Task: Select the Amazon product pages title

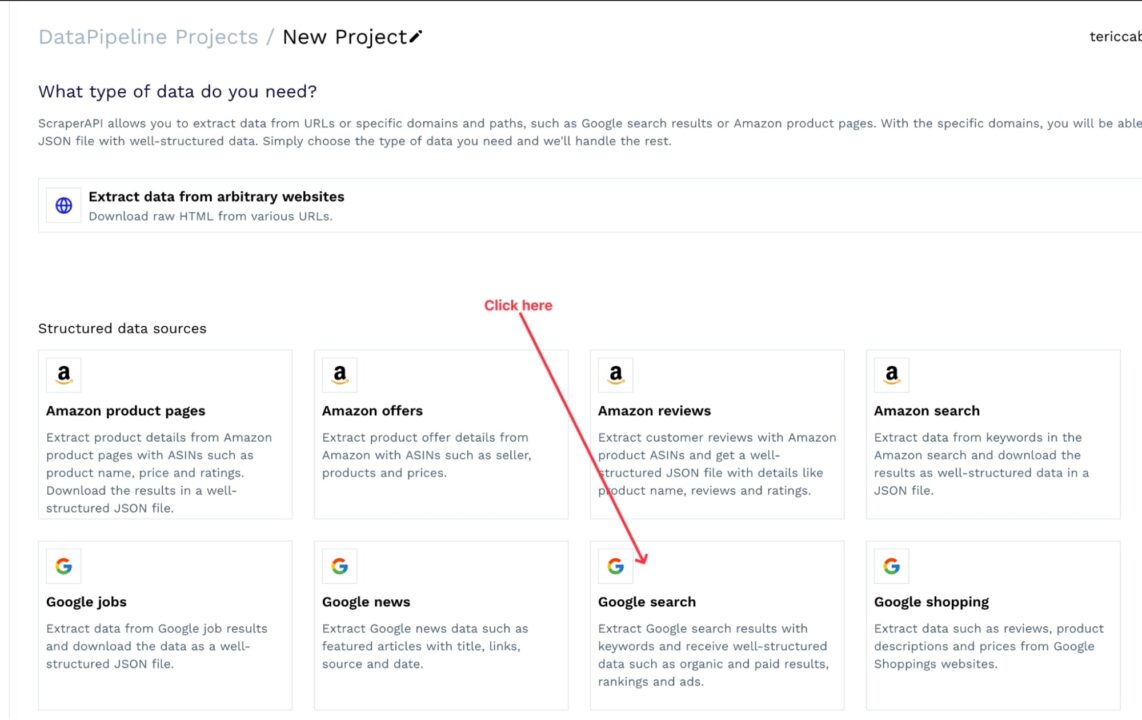Action: pos(125,411)
